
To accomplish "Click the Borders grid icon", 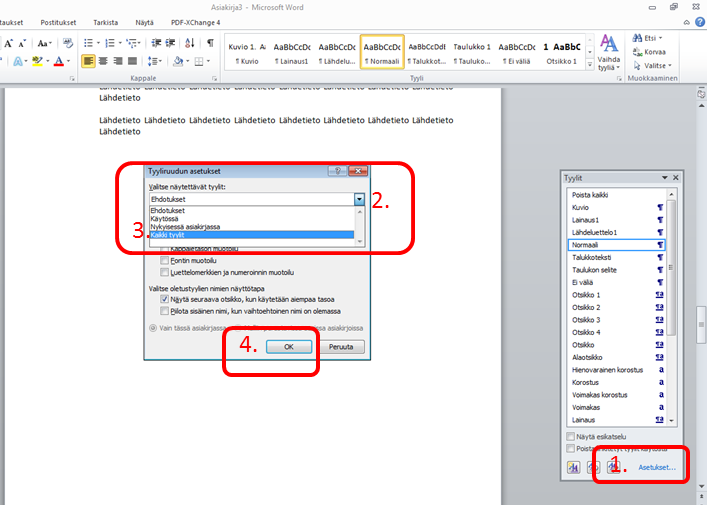I will pos(199,61).
